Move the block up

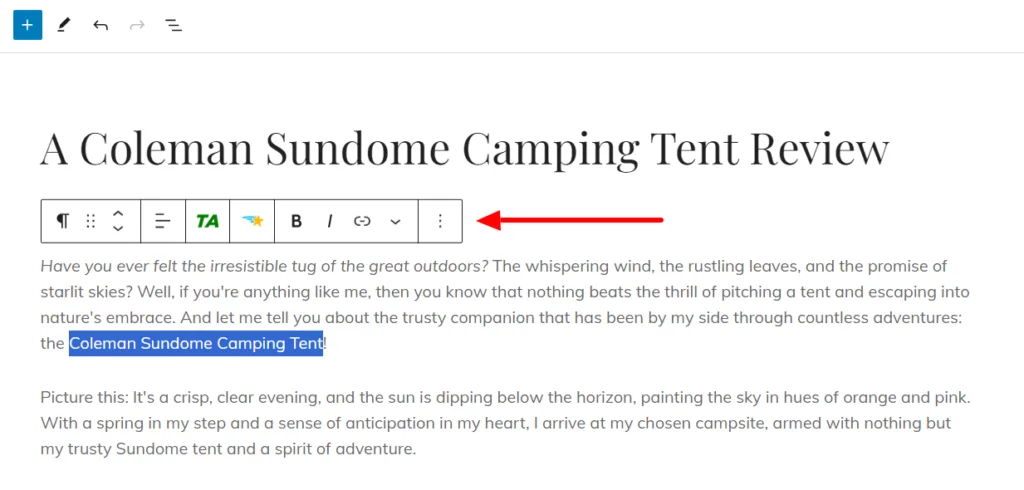click(x=118, y=213)
